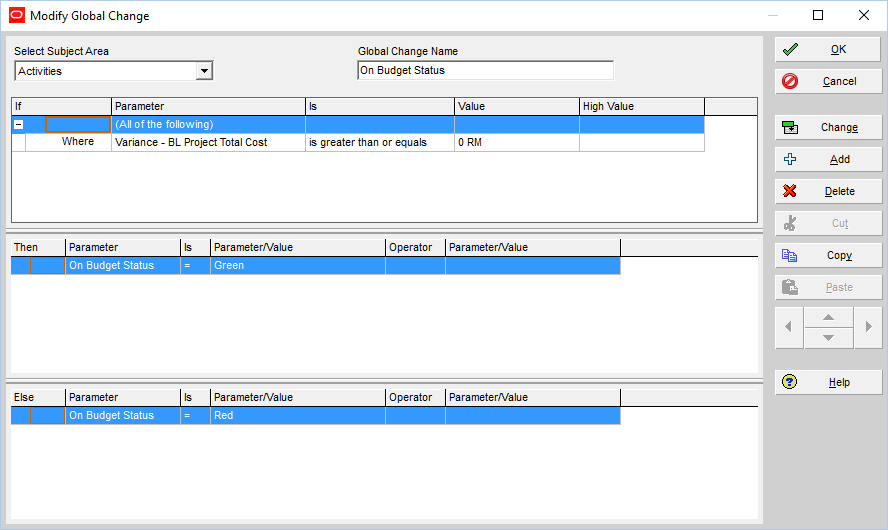The image size is (888, 530).
Task: Shift row left using left arrow
Action: click(789, 327)
